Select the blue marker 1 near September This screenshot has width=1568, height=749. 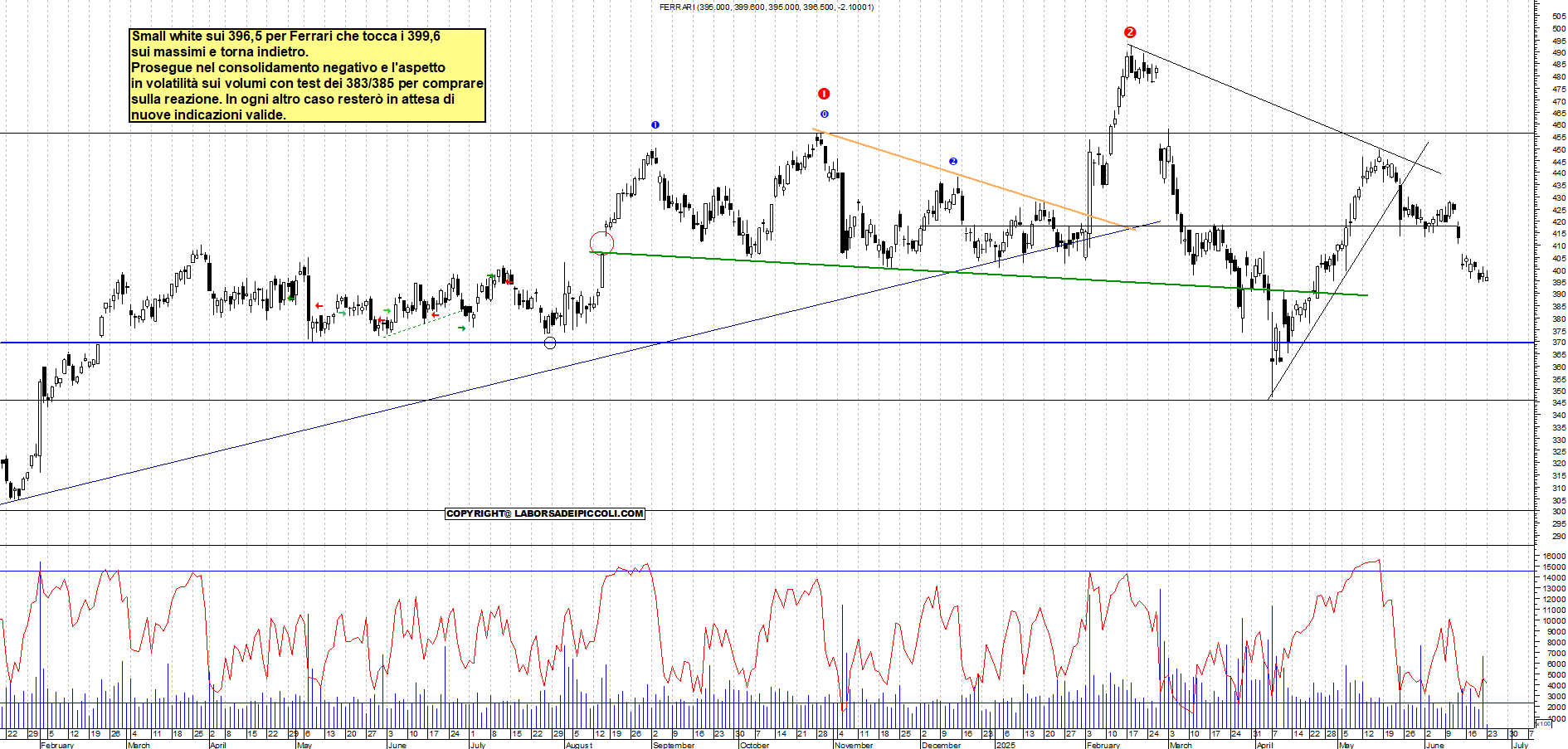pyautogui.click(x=655, y=125)
